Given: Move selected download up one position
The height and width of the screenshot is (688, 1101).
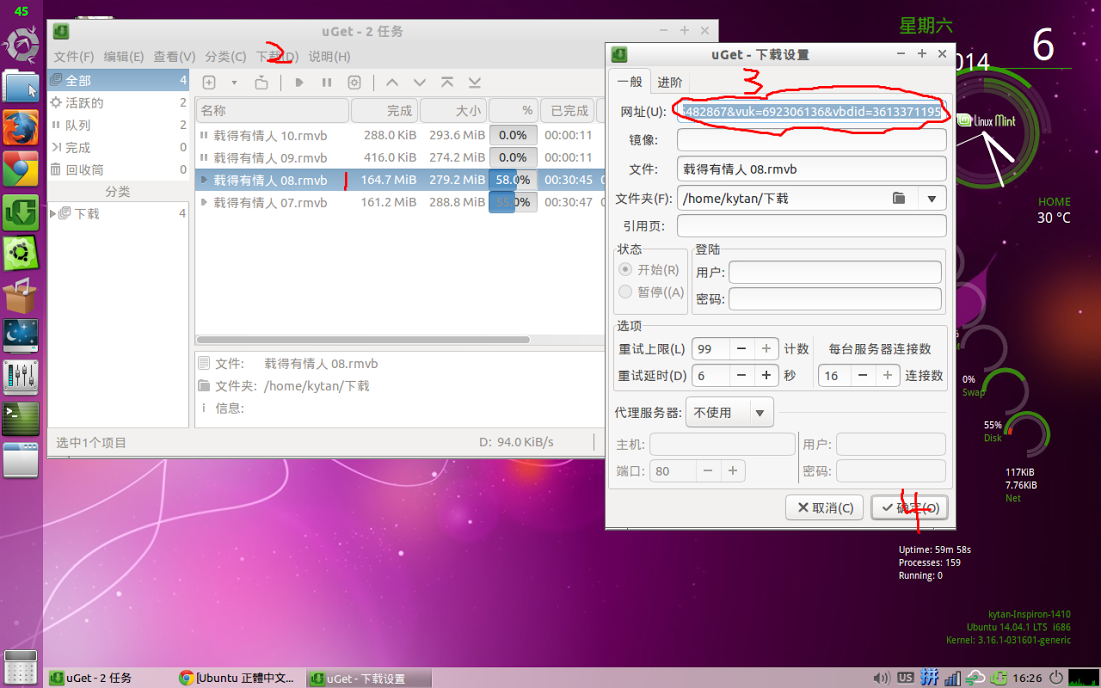Looking at the screenshot, I should click(x=392, y=83).
